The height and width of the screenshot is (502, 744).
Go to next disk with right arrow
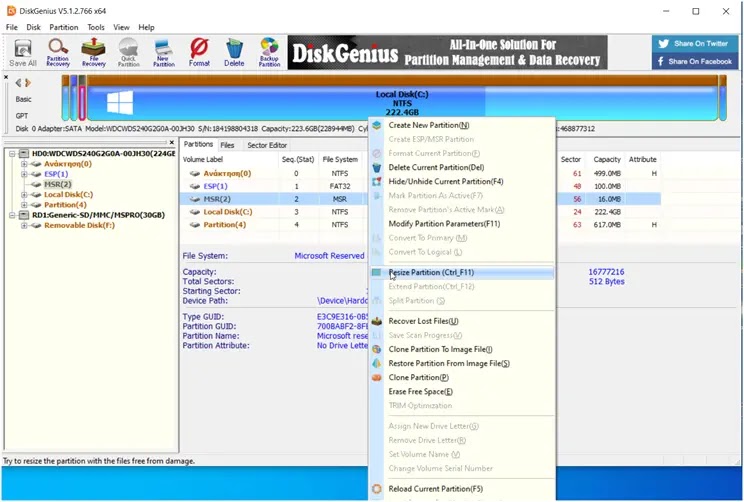pos(28,83)
